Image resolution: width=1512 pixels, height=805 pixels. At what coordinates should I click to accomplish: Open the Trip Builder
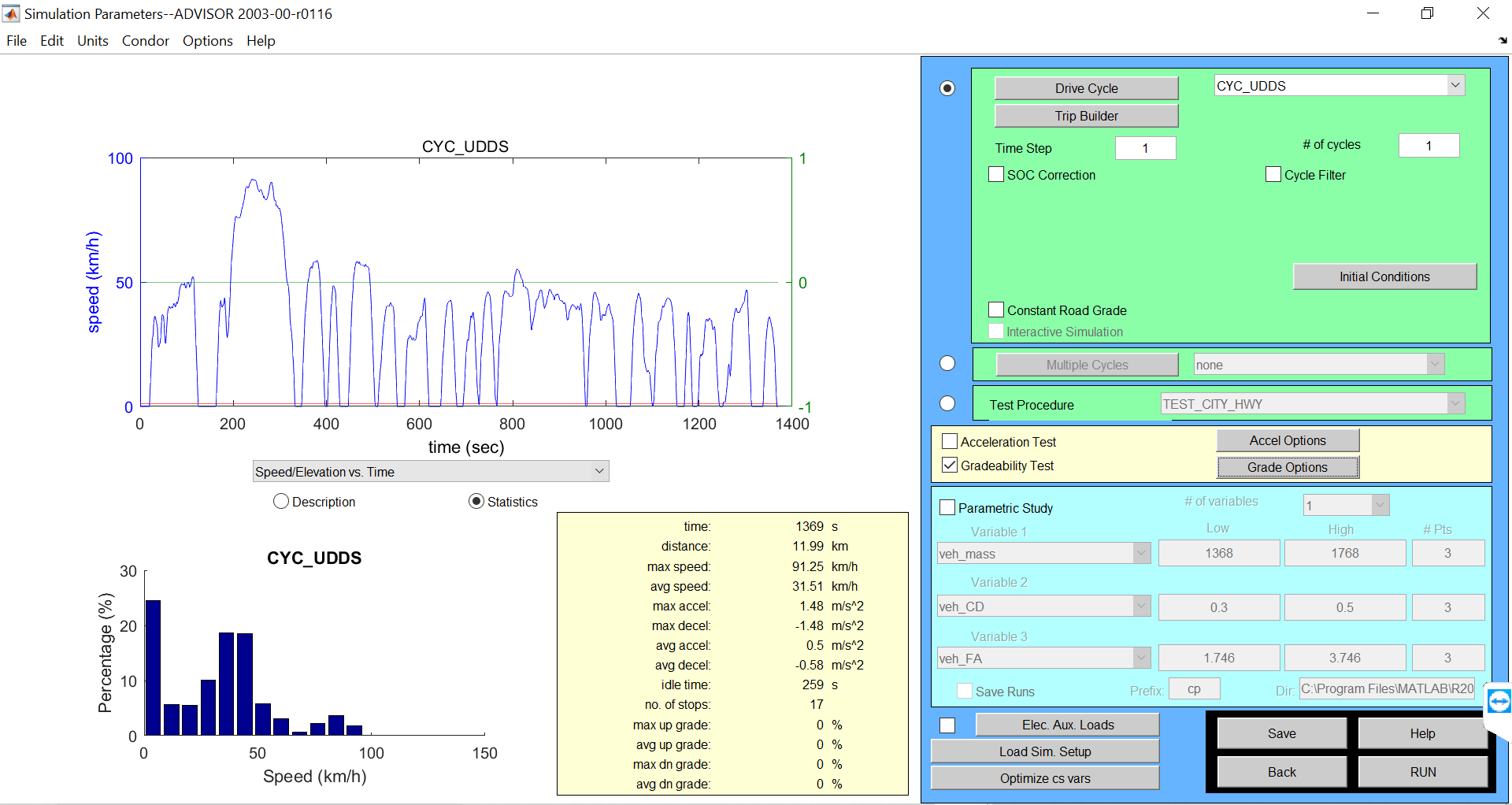pyautogui.click(x=1086, y=115)
